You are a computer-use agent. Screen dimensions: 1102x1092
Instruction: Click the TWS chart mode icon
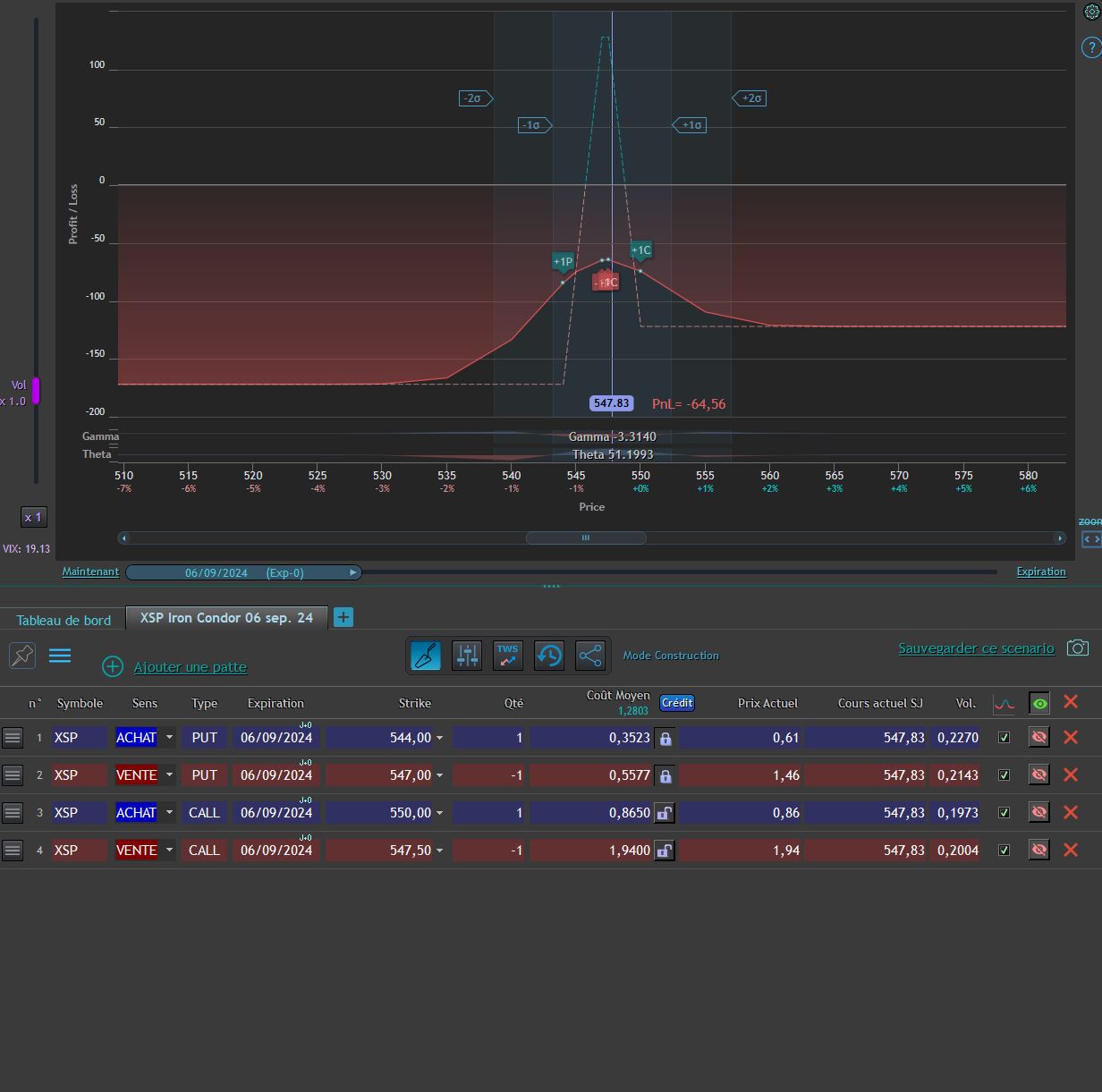pos(508,656)
